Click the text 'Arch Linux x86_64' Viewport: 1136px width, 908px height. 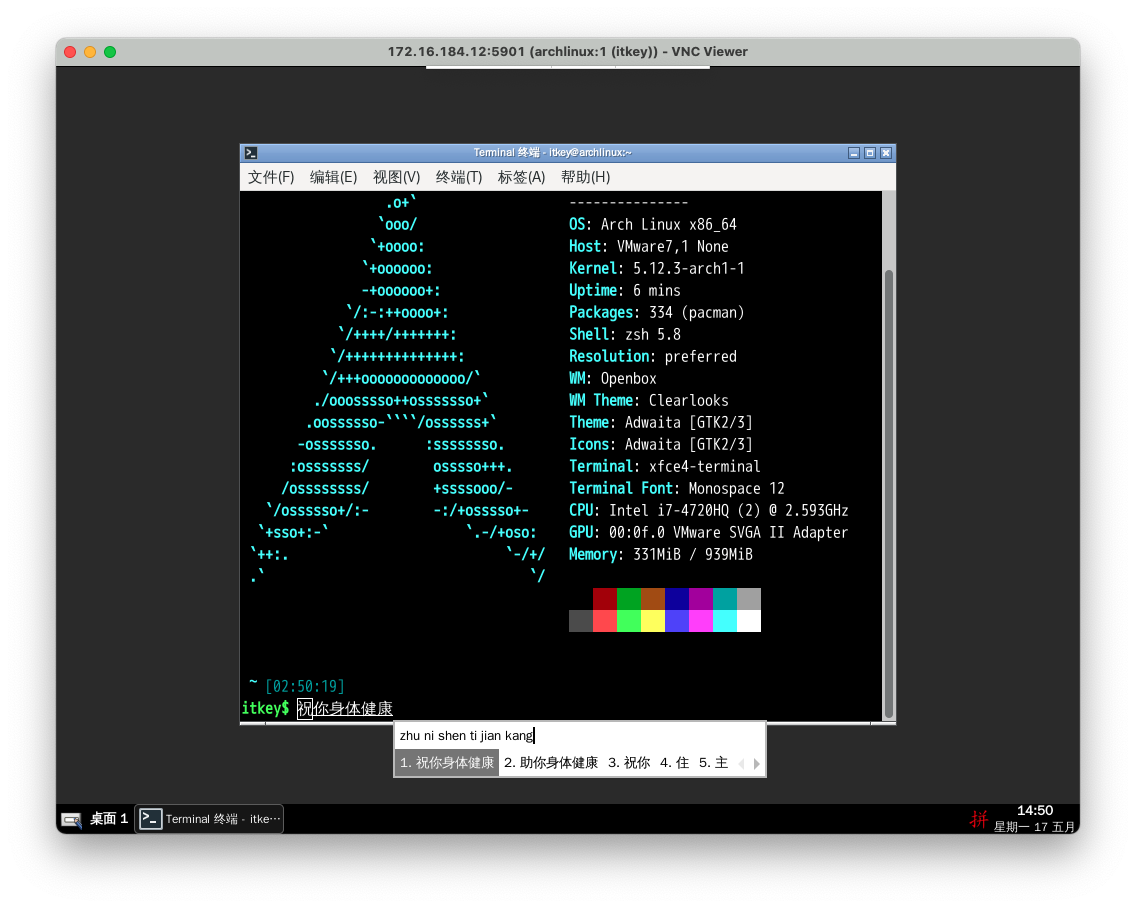click(668, 225)
